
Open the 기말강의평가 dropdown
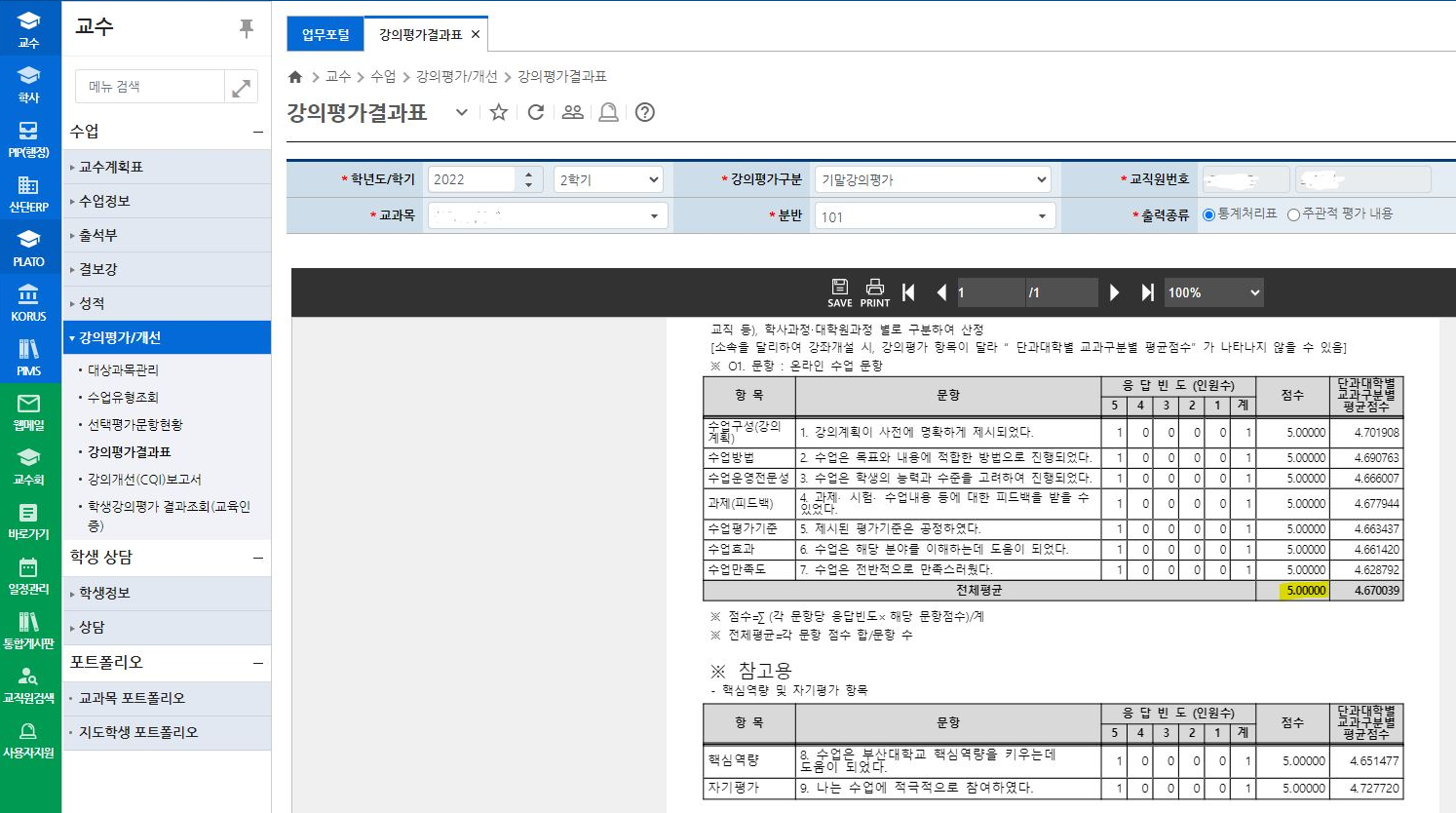[933, 179]
